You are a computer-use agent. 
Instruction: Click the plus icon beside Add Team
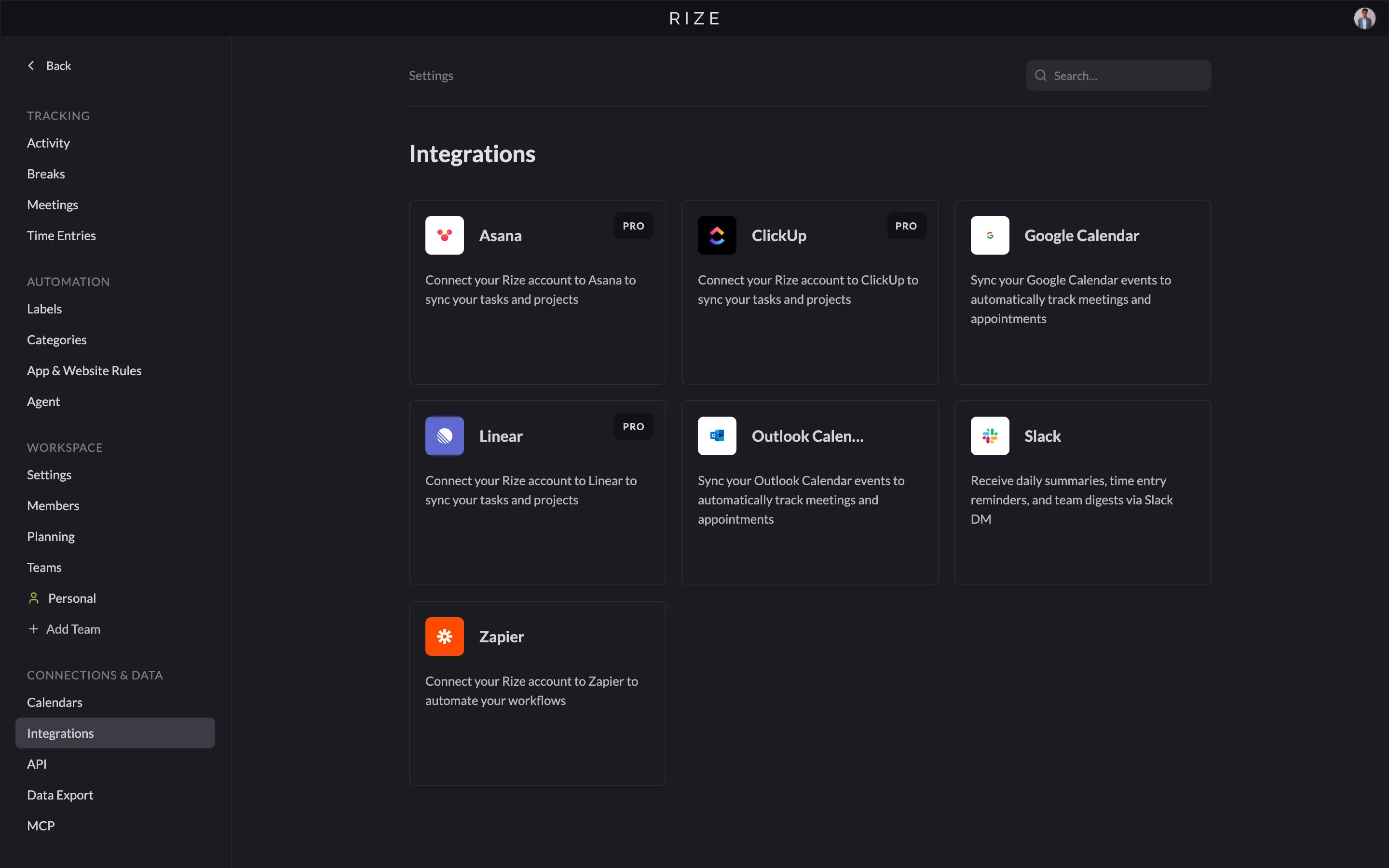click(x=34, y=629)
